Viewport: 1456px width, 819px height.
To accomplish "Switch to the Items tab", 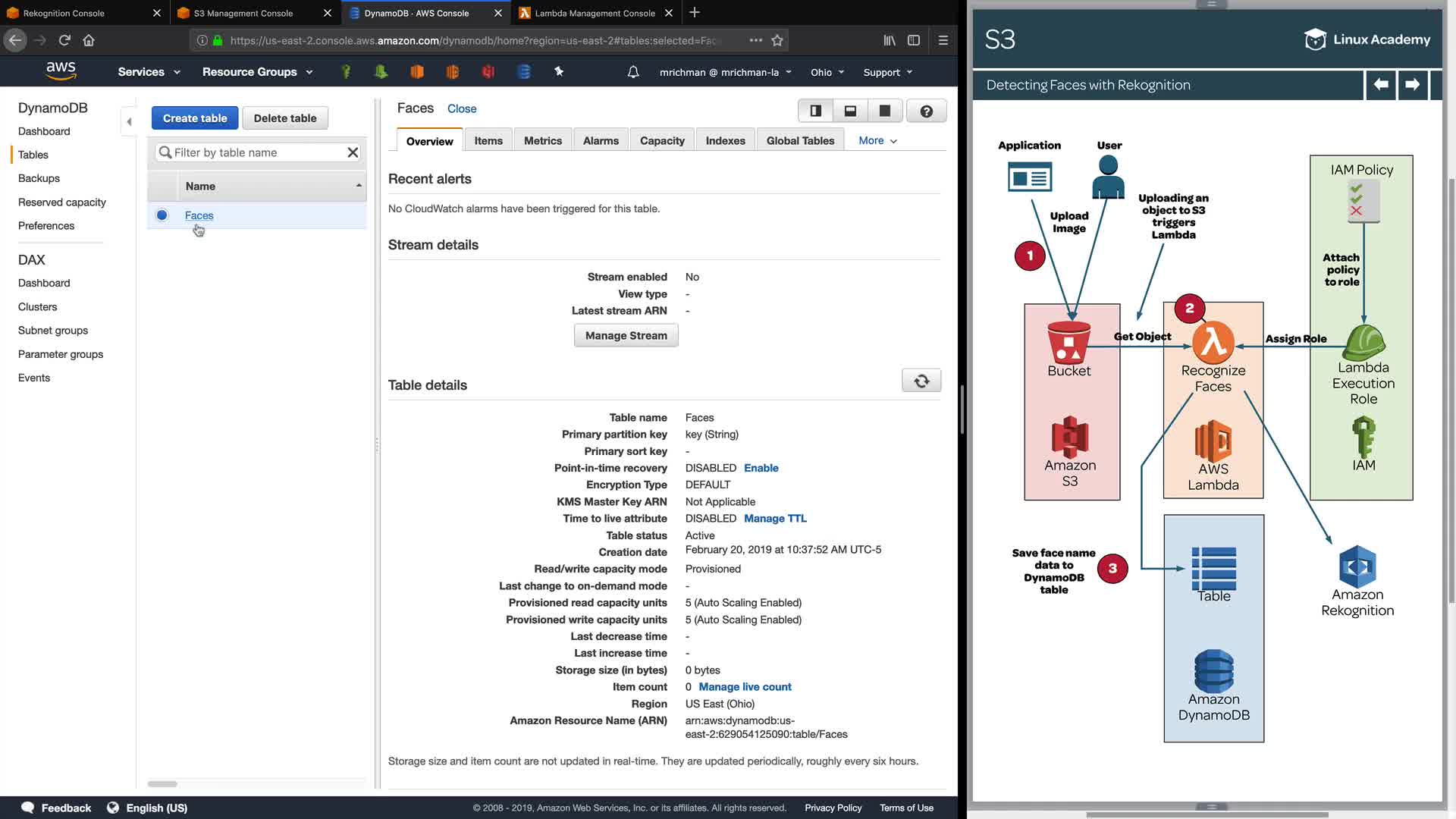I will (x=488, y=141).
